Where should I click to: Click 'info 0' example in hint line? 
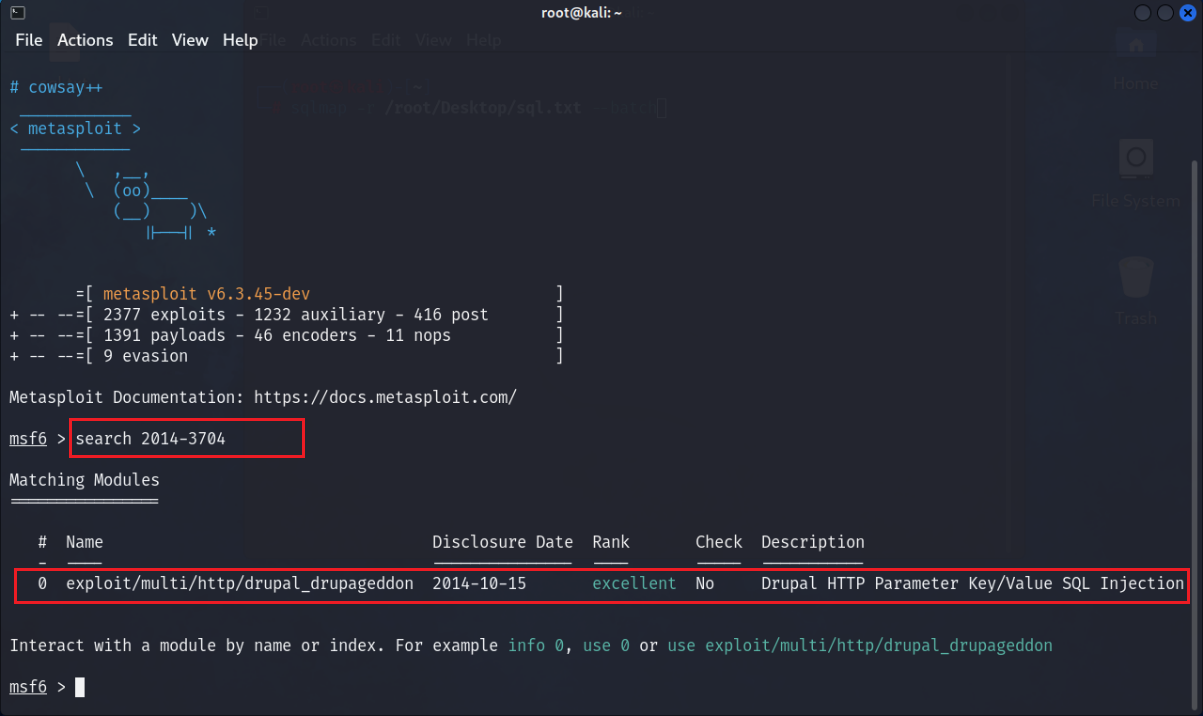tap(536, 645)
